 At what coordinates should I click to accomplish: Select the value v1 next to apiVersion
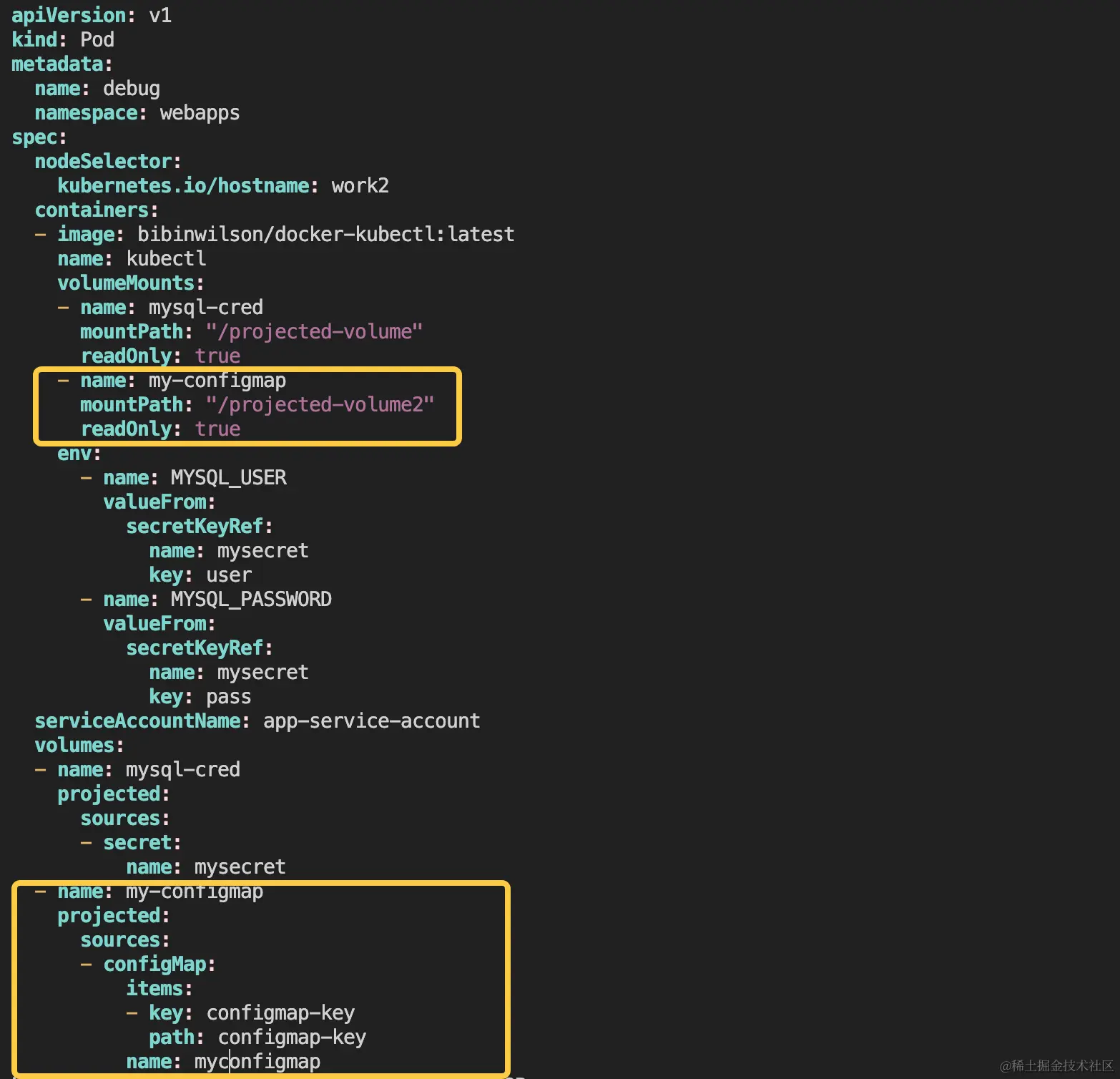(162, 14)
